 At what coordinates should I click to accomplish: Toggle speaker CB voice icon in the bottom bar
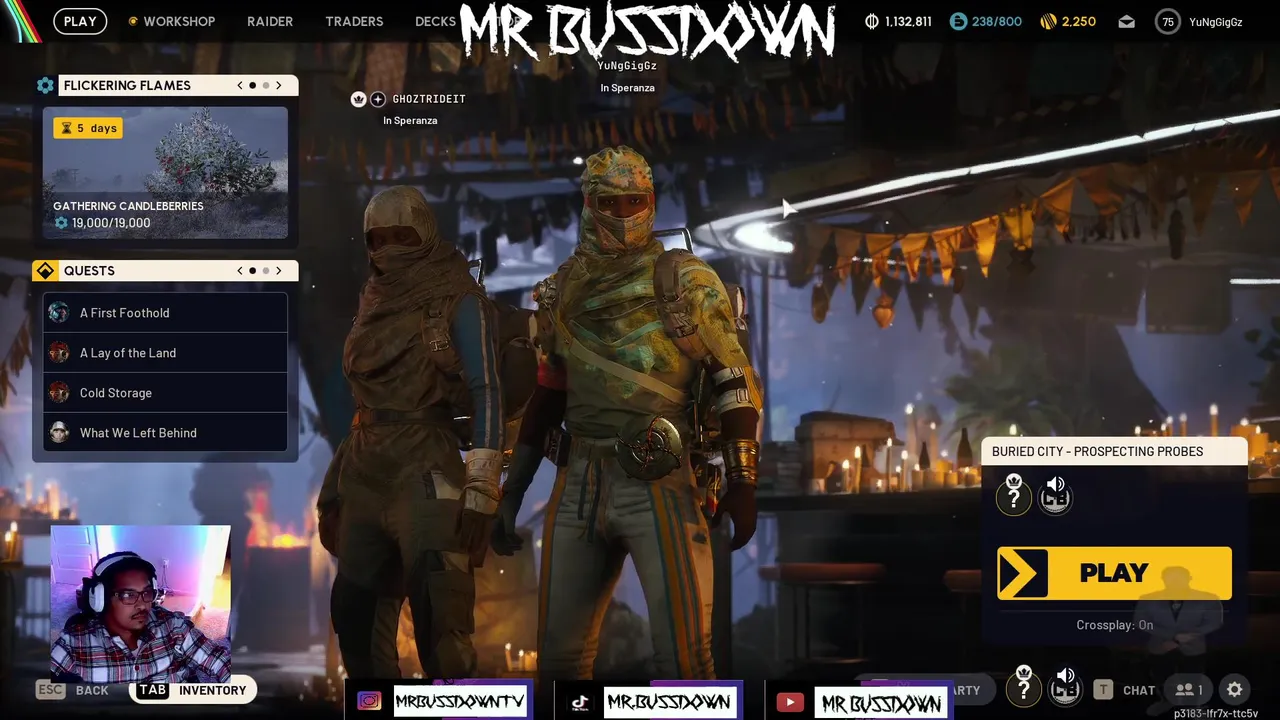coord(1065,686)
